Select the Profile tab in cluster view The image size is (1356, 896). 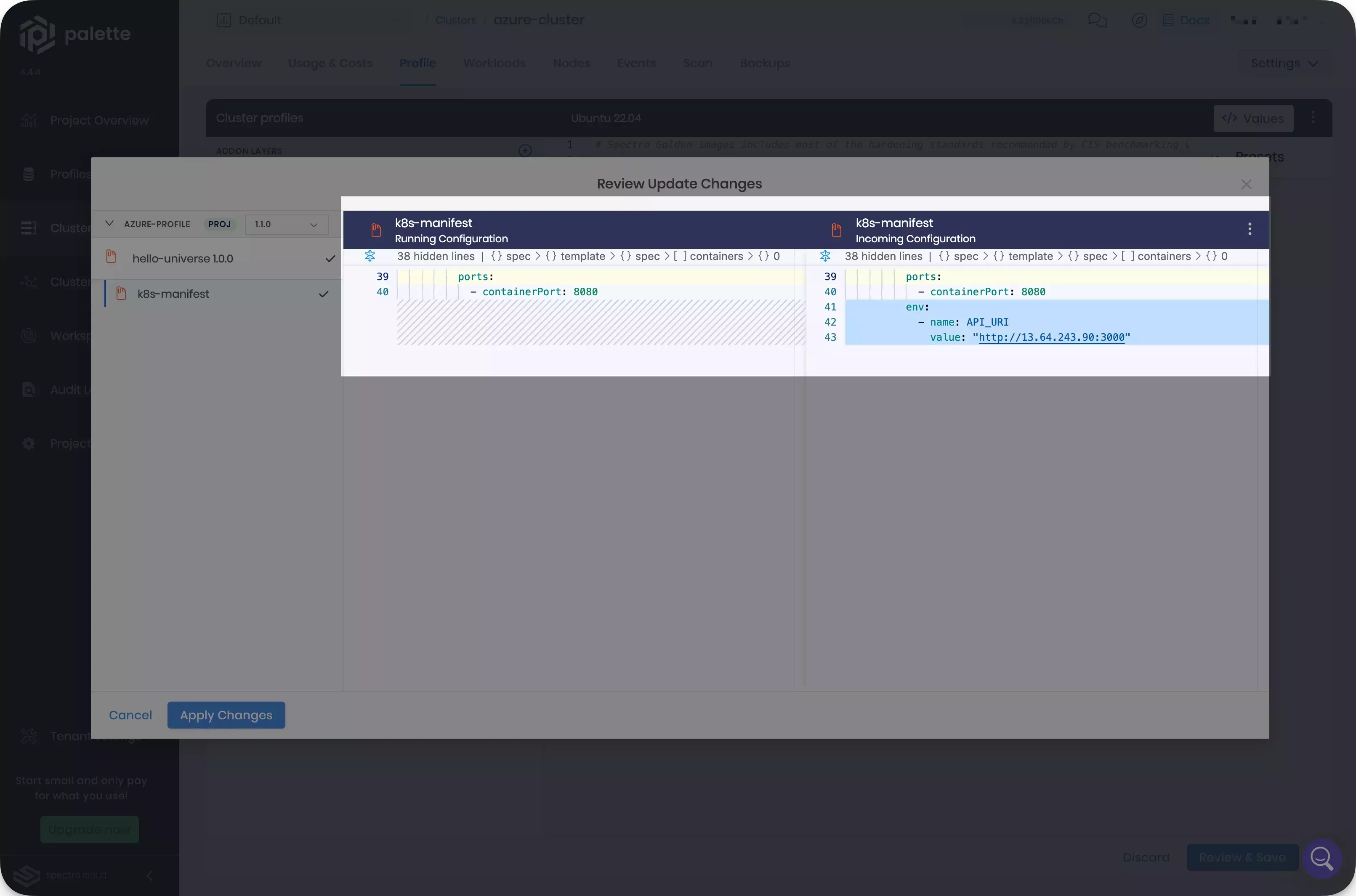[417, 63]
